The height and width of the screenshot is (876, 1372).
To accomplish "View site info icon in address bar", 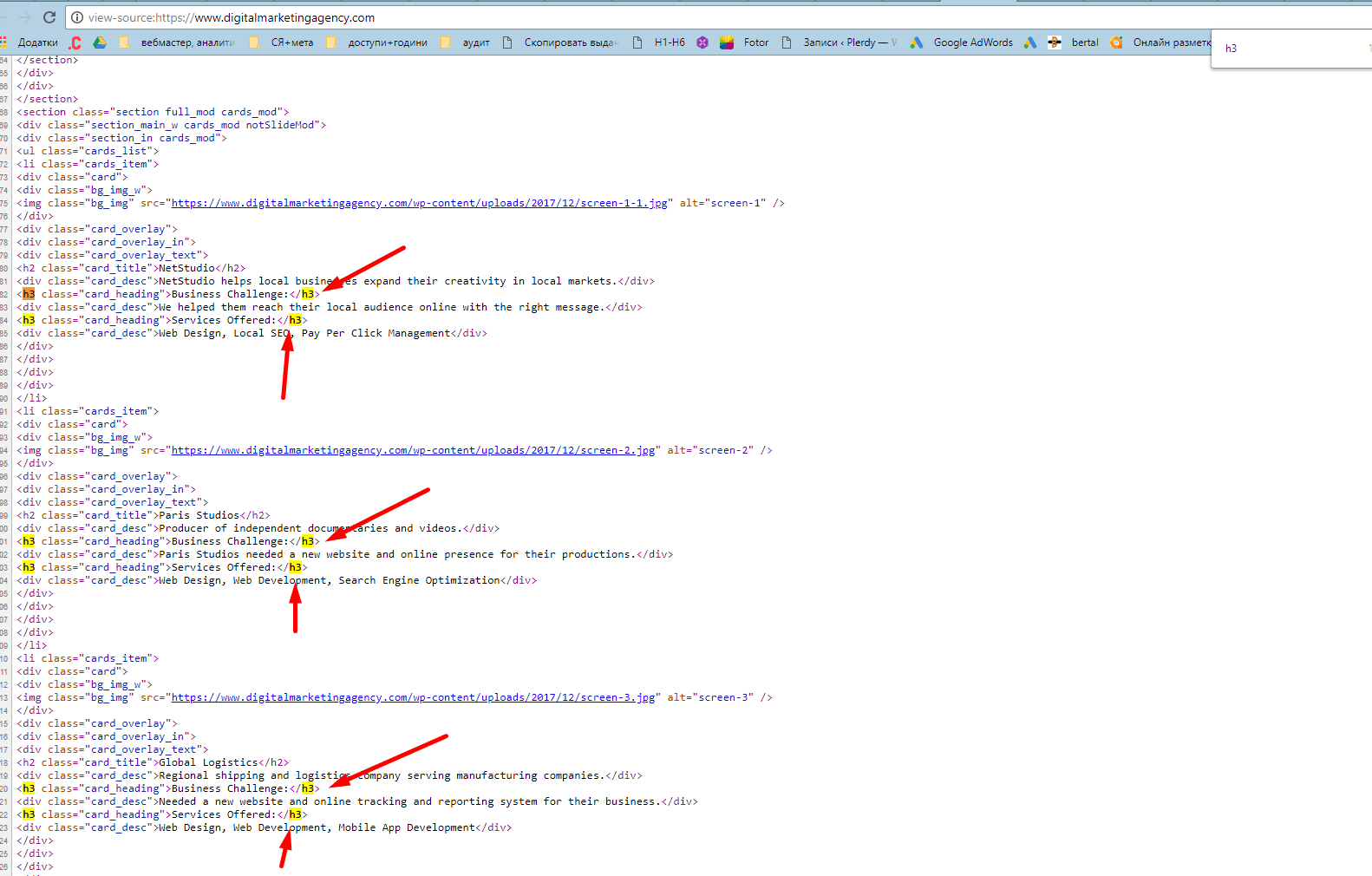I will pyautogui.click(x=76, y=17).
